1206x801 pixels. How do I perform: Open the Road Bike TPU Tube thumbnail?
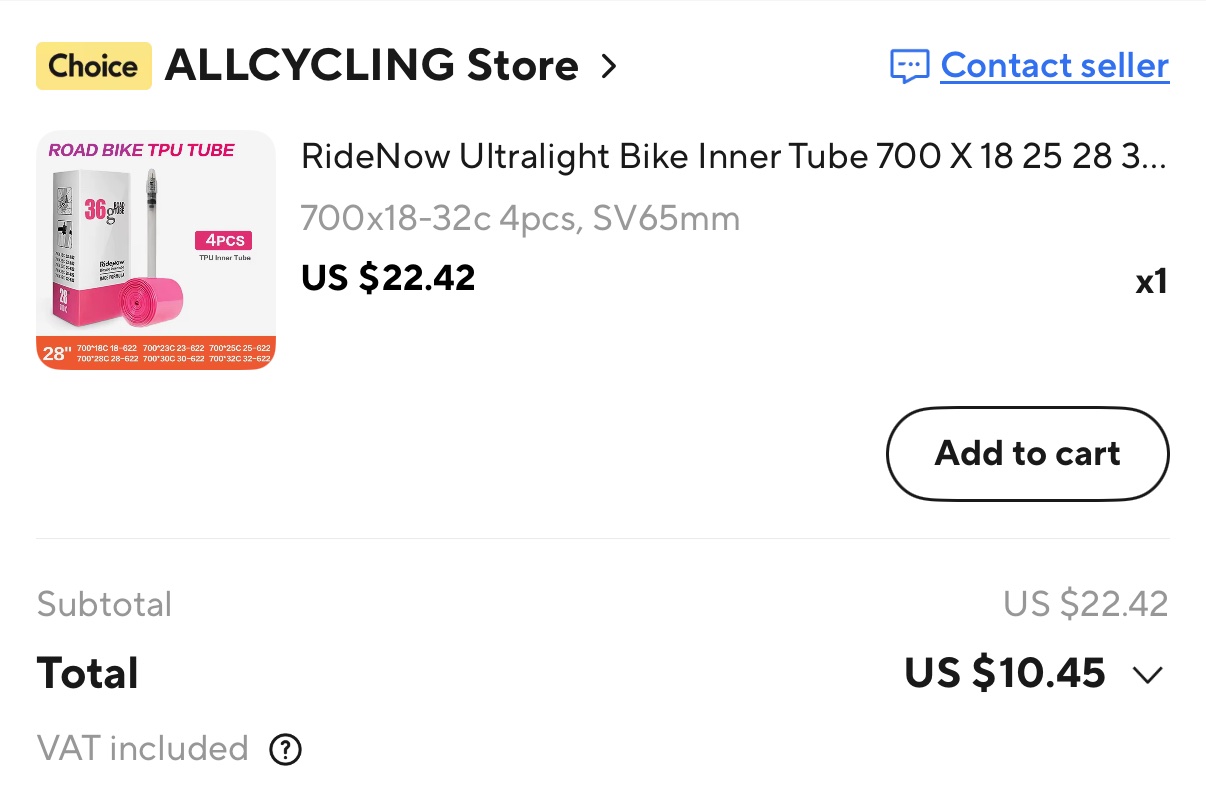click(x=156, y=250)
